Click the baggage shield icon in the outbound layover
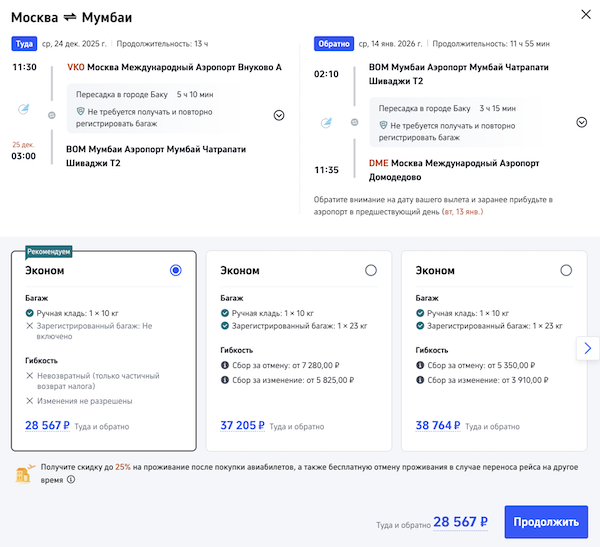Image resolution: width=600 pixels, height=547 pixels. tap(81, 114)
